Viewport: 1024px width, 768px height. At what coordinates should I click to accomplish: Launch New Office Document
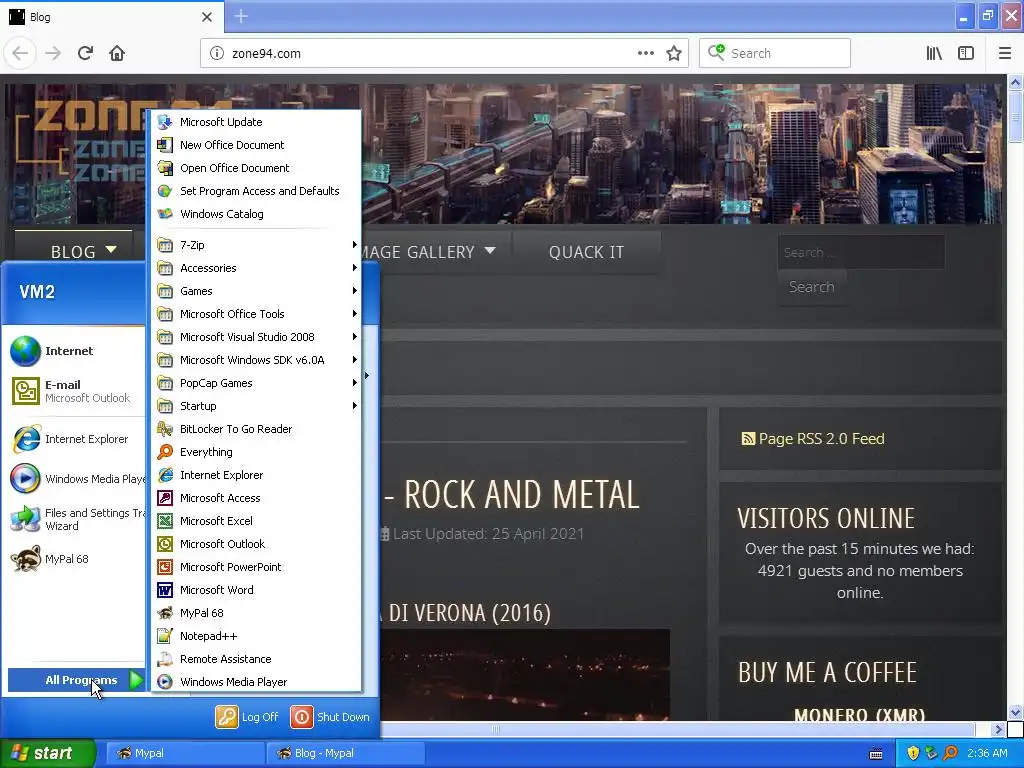pos(256,145)
